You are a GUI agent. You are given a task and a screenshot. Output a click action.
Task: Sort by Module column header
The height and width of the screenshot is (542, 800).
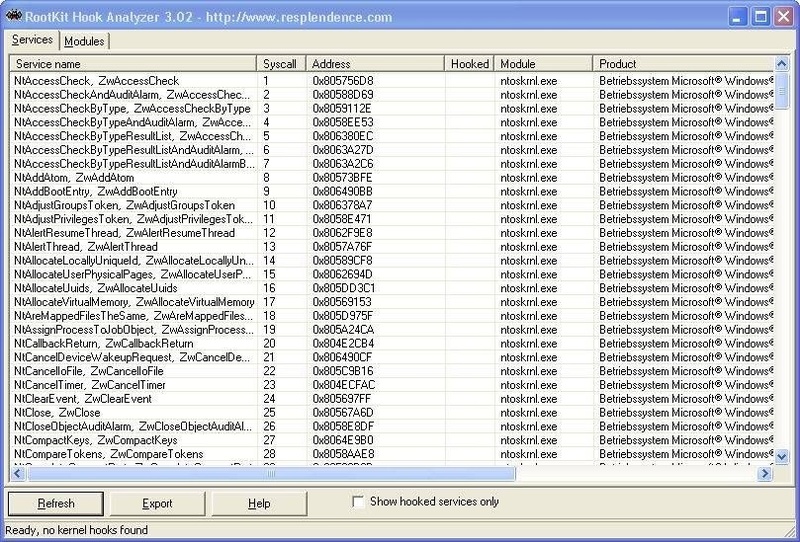(x=543, y=64)
